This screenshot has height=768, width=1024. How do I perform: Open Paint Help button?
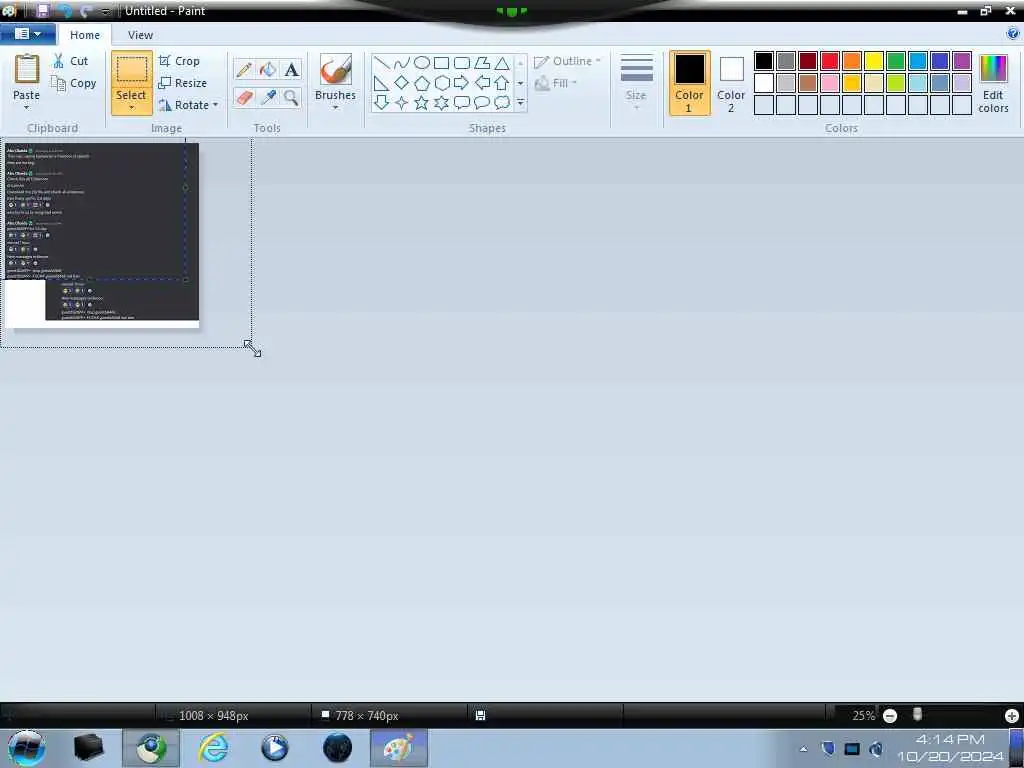(x=1012, y=34)
